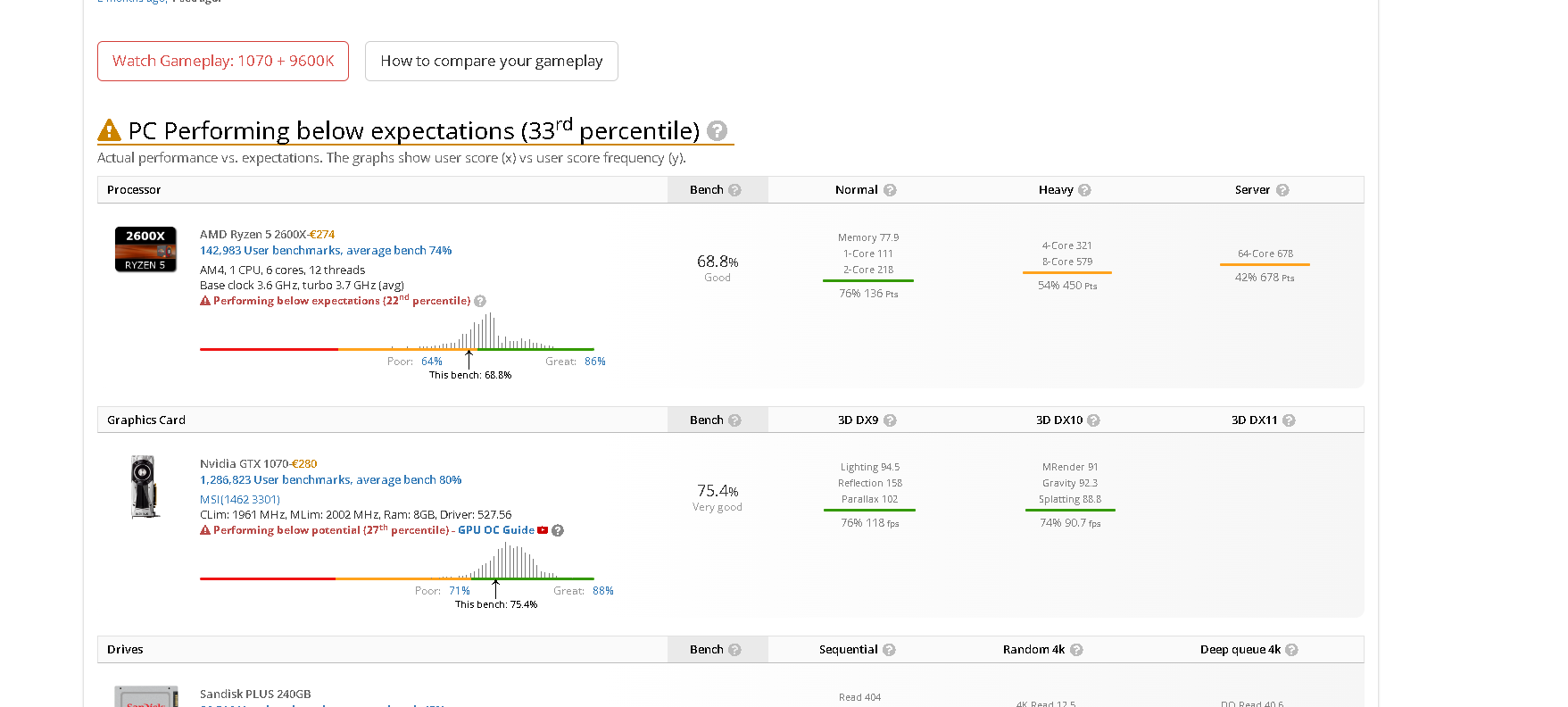The width and height of the screenshot is (1568, 707).
Task: Click help icon beside Random 4k header
Action: click(1076, 650)
